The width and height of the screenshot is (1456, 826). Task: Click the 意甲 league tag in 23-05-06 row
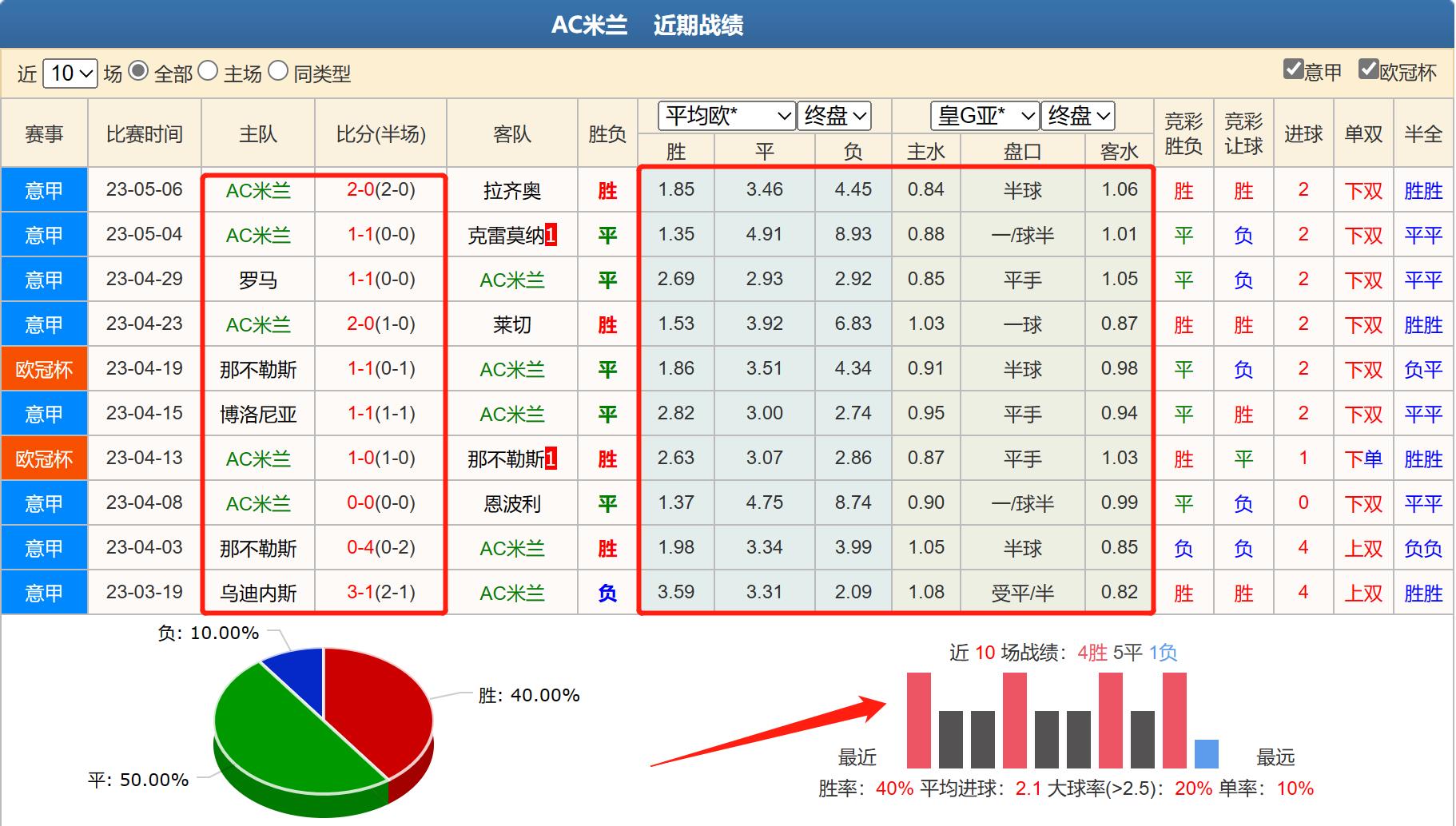click(x=44, y=190)
